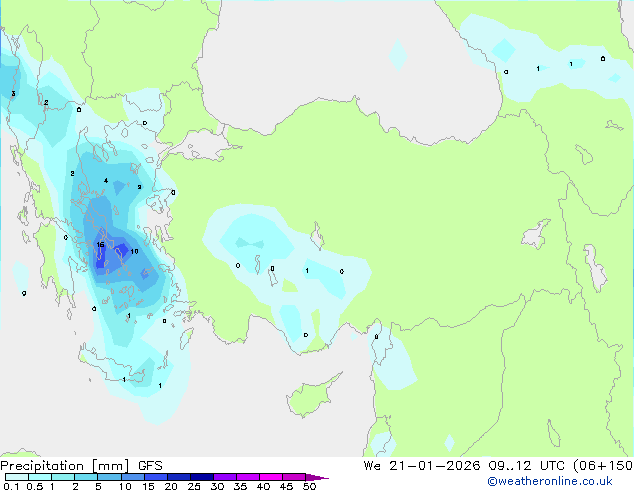634x490 pixels.
Task: Click legend label '30'
Action: (217, 486)
